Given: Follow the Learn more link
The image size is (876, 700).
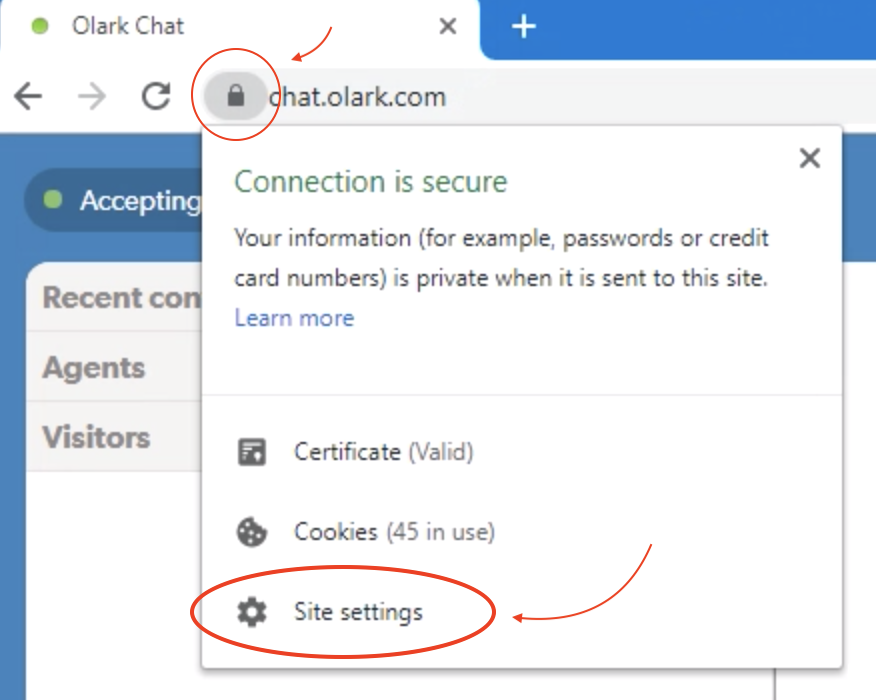Looking at the screenshot, I should (x=294, y=318).
